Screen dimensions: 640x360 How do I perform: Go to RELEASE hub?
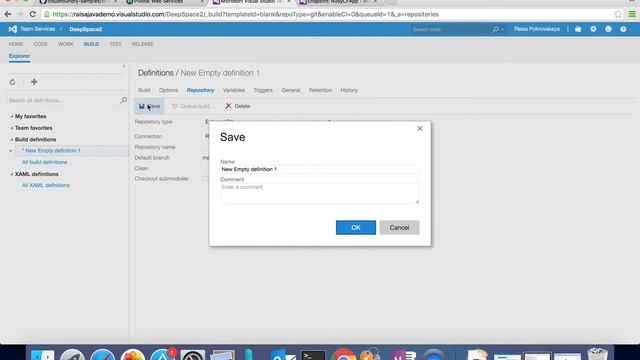click(142, 44)
